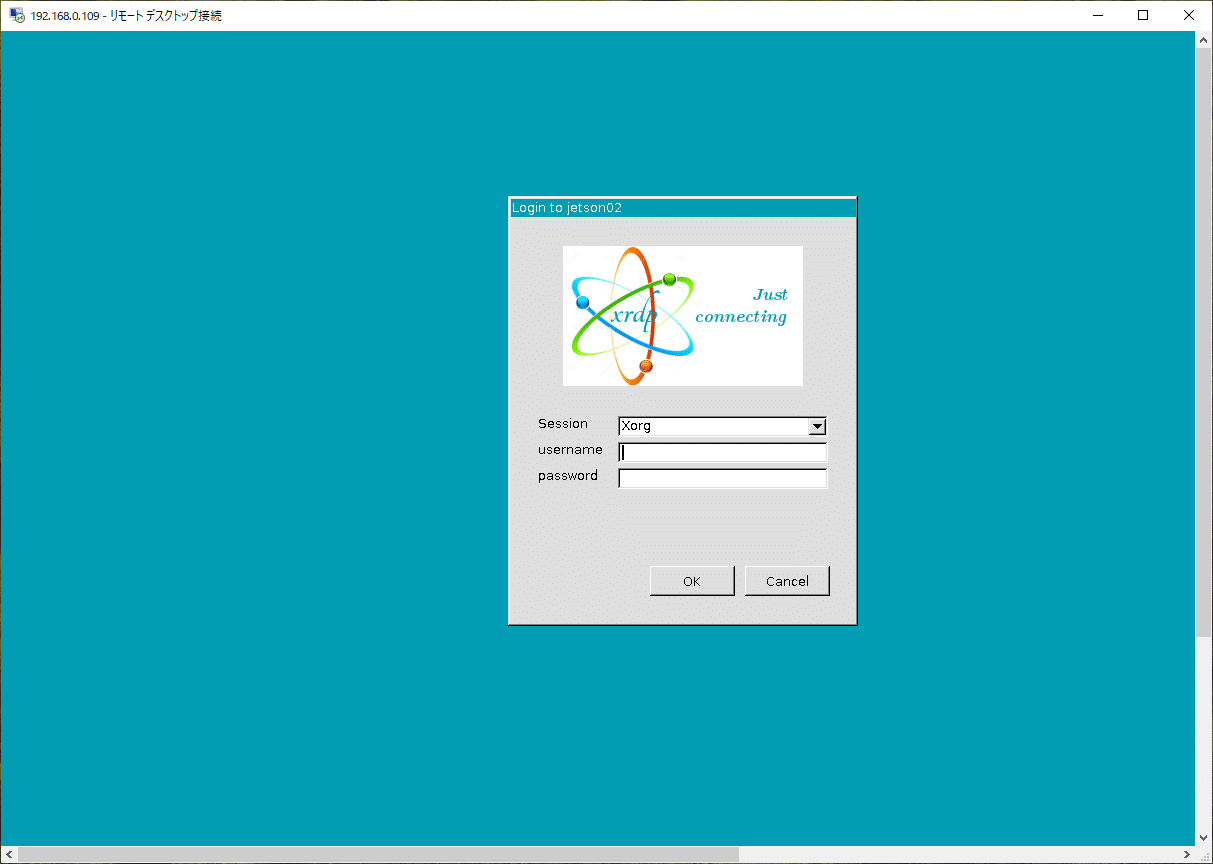Click the vertical scrollbar thumb
The image size is (1213, 864).
point(1204,340)
